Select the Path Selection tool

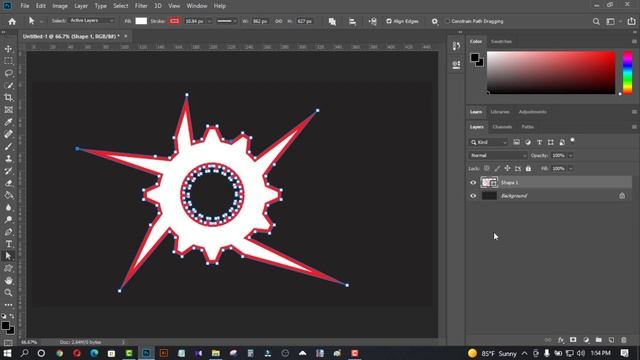point(8,256)
